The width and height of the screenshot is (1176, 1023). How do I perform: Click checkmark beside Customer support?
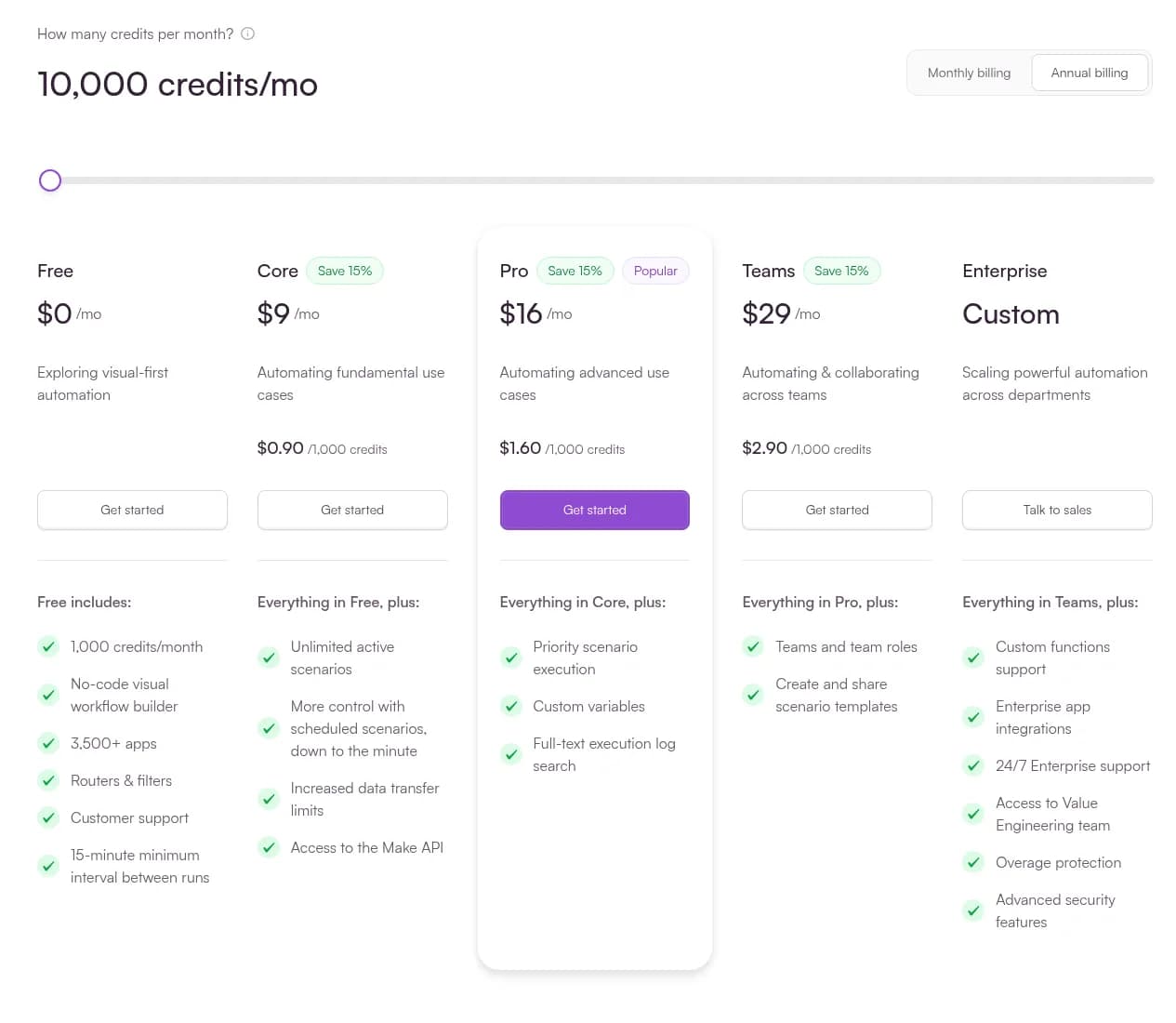pyautogui.click(x=48, y=817)
